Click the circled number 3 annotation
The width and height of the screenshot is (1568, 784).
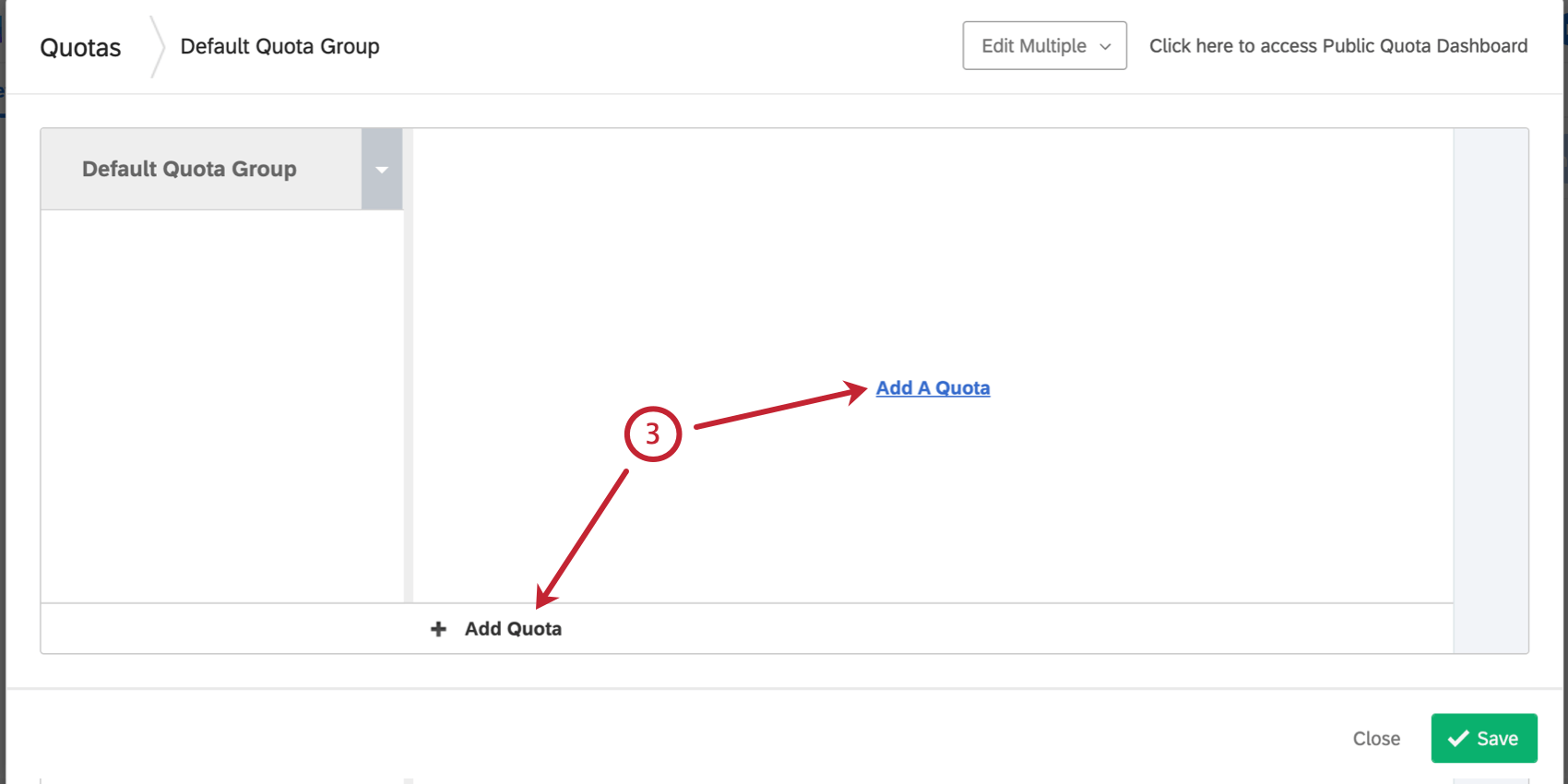click(x=652, y=434)
